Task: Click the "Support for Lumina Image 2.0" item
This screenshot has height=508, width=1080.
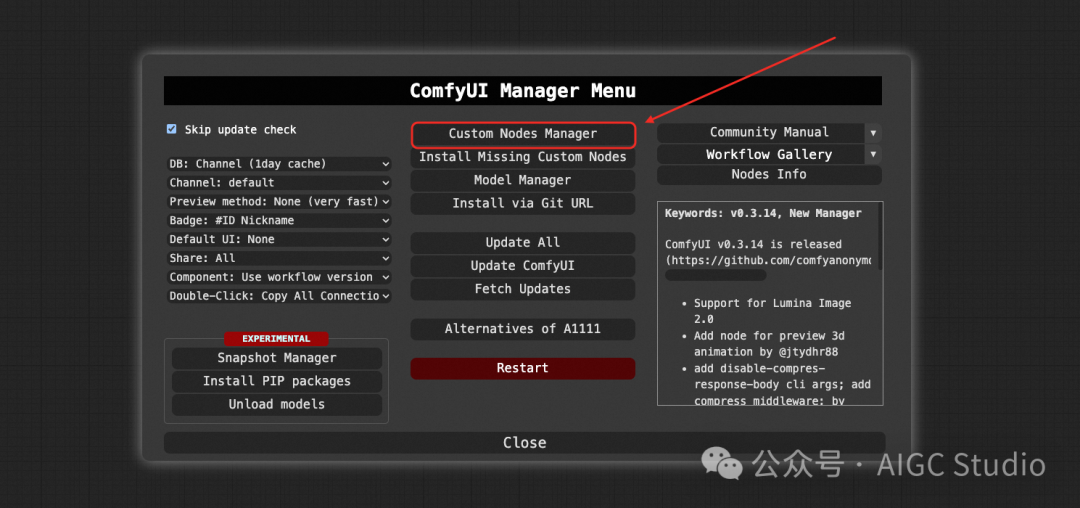Action: point(772,311)
